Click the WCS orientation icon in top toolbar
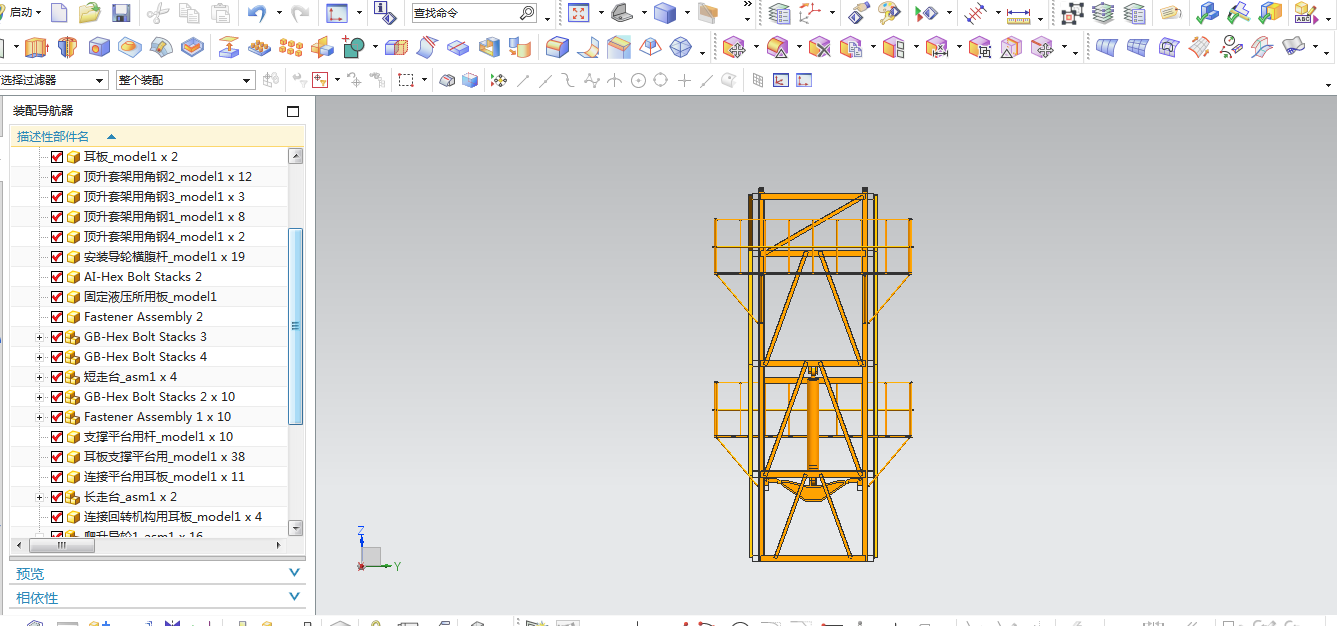The width and height of the screenshot is (1337, 626). tap(337, 13)
